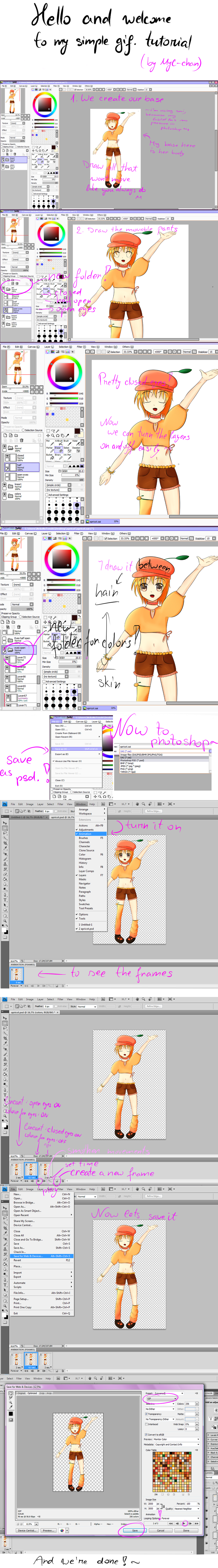This screenshot has height=1568, width=218.
Task: Click 'Device Central...' in Save for Web dialog
Action: pos(27,1531)
